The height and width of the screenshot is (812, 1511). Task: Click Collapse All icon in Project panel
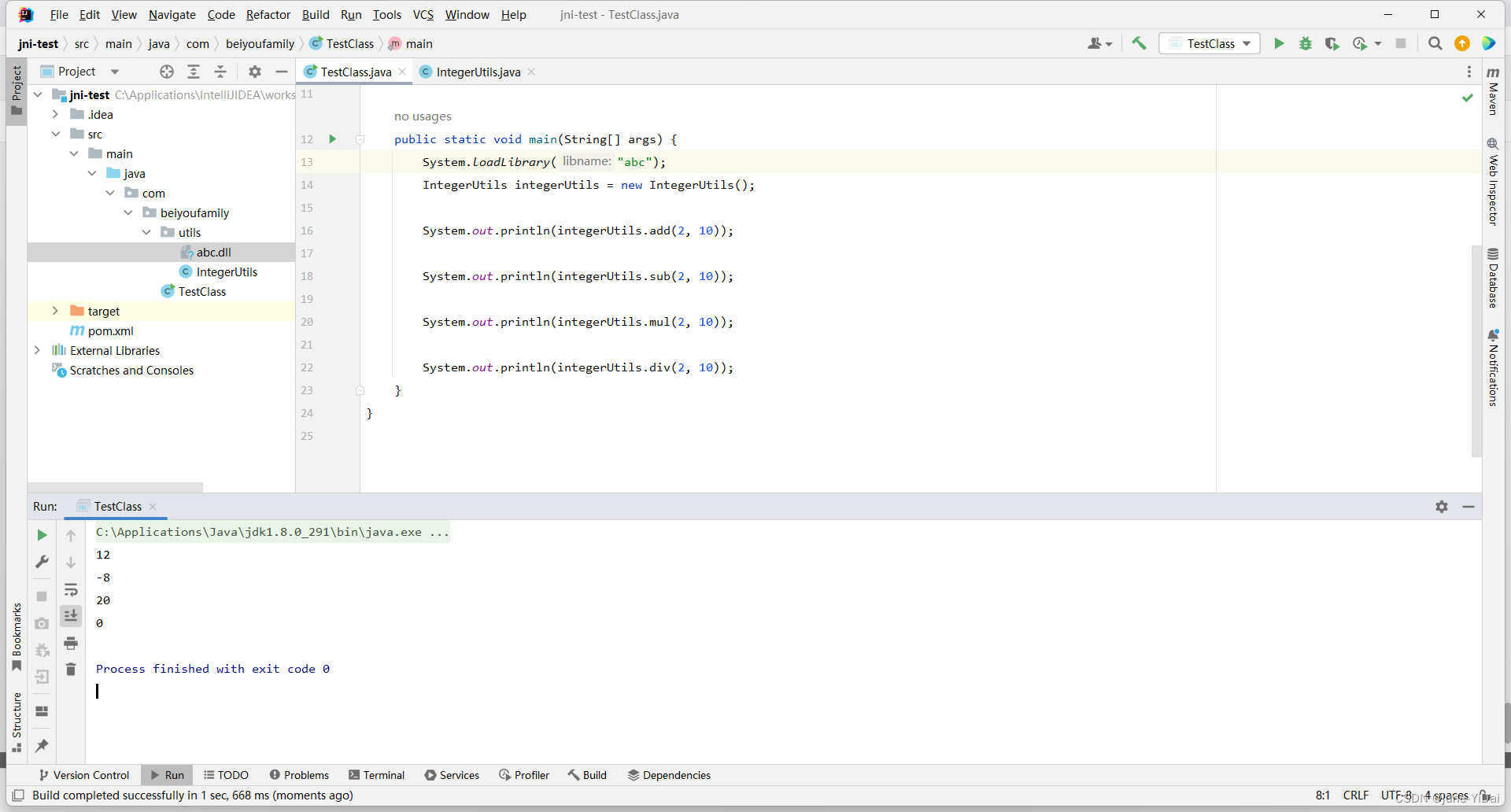[x=220, y=72]
